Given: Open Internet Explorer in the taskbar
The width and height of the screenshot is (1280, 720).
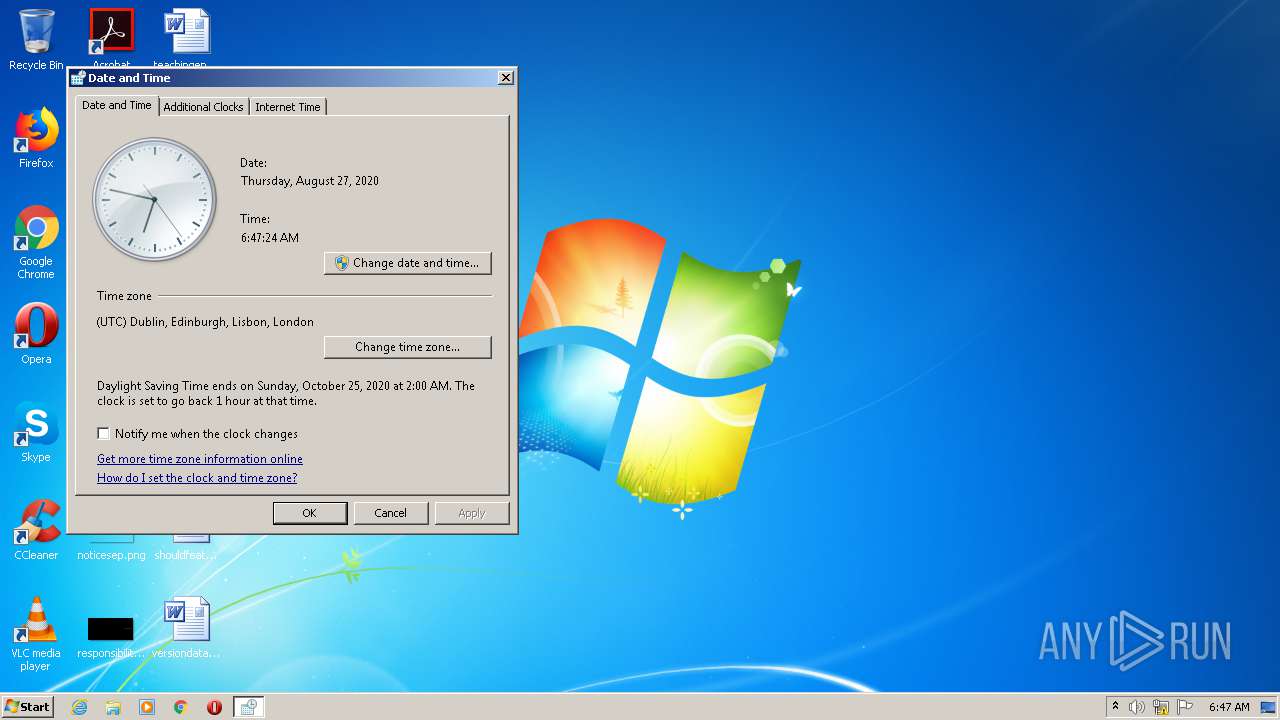Looking at the screenshot, I should click(x=79, y=707).
